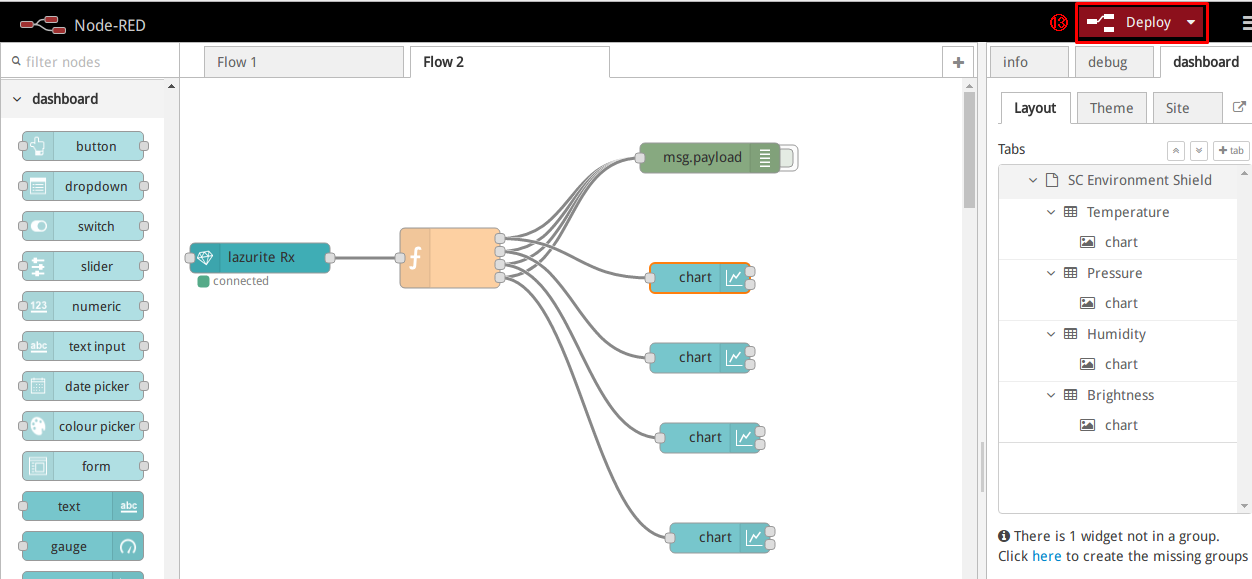
Task: Select the gauge palette node
Action: point(83,546)
